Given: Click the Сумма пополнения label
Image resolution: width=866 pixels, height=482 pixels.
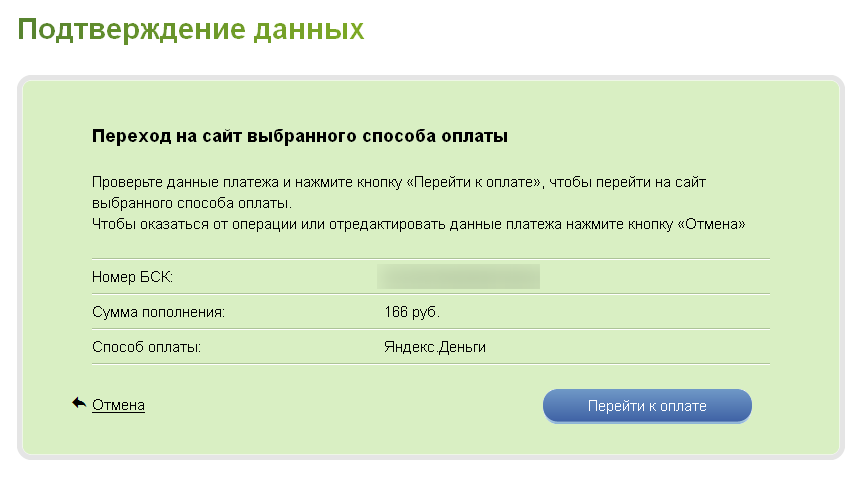Looking at the screenshot, I should [x=158, y=312].
